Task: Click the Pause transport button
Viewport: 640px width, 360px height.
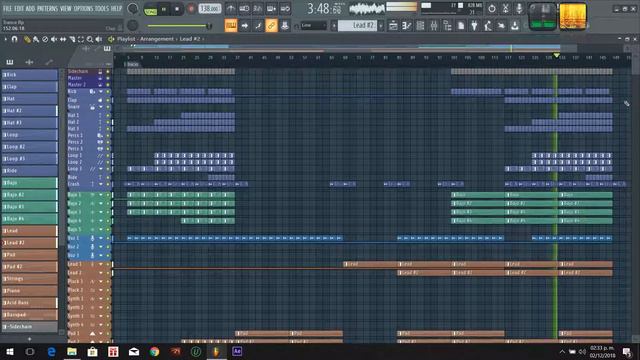Action: point(164,9)
